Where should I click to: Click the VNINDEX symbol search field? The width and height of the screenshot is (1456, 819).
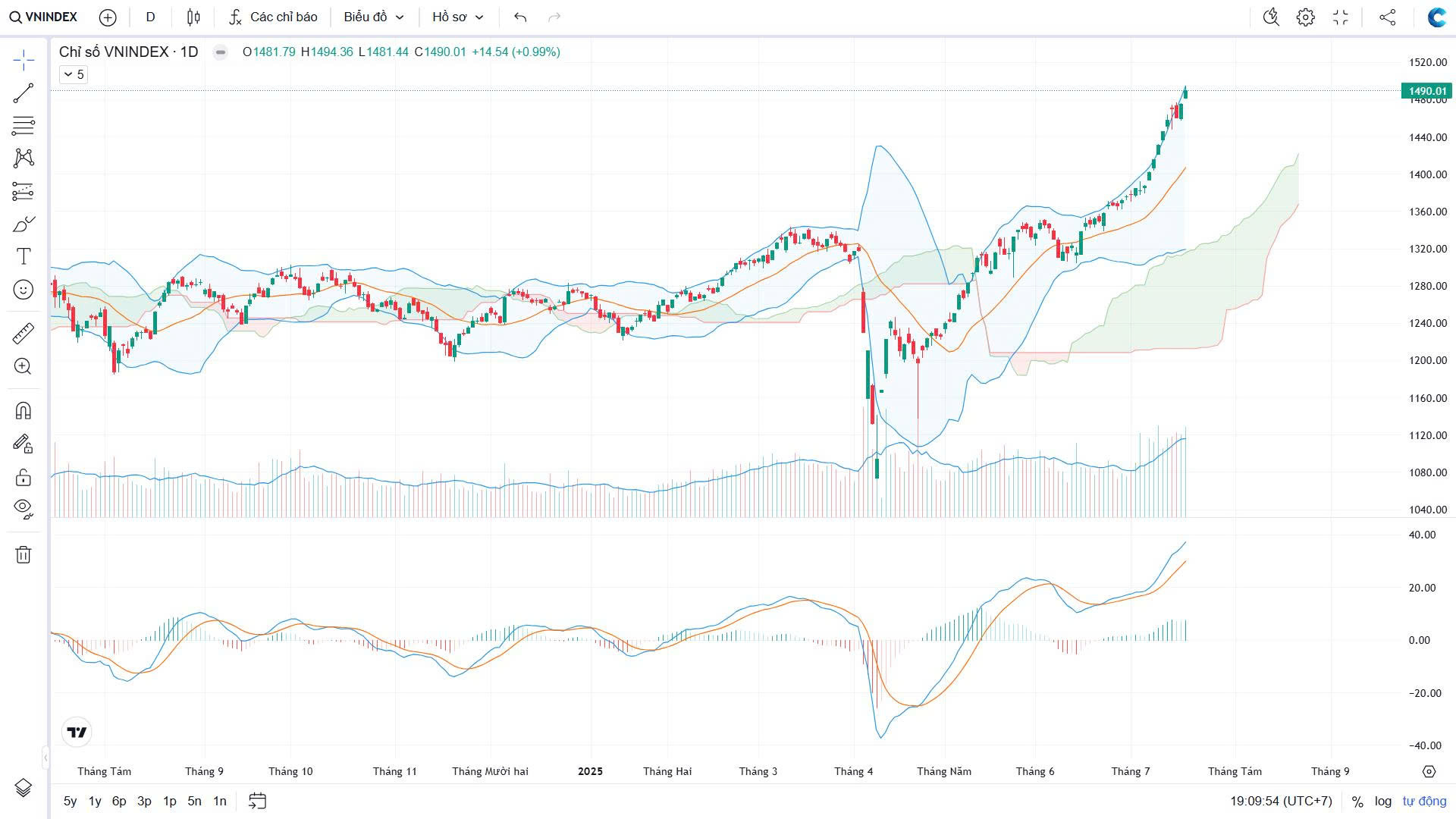tap(44, 17)
